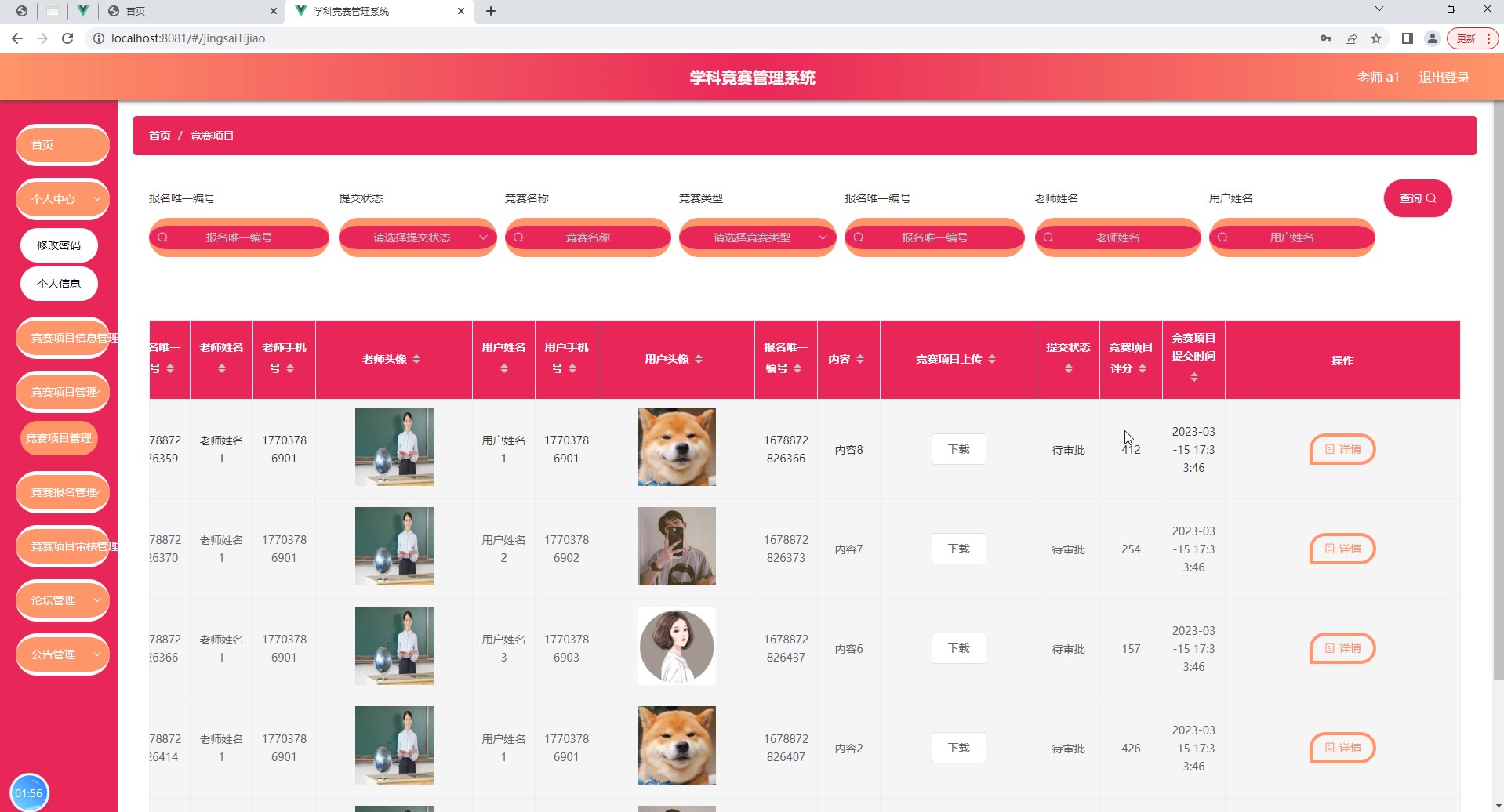Click the teacher photo in 内容8 row
1504x812 pixels.
pos(394,447)
